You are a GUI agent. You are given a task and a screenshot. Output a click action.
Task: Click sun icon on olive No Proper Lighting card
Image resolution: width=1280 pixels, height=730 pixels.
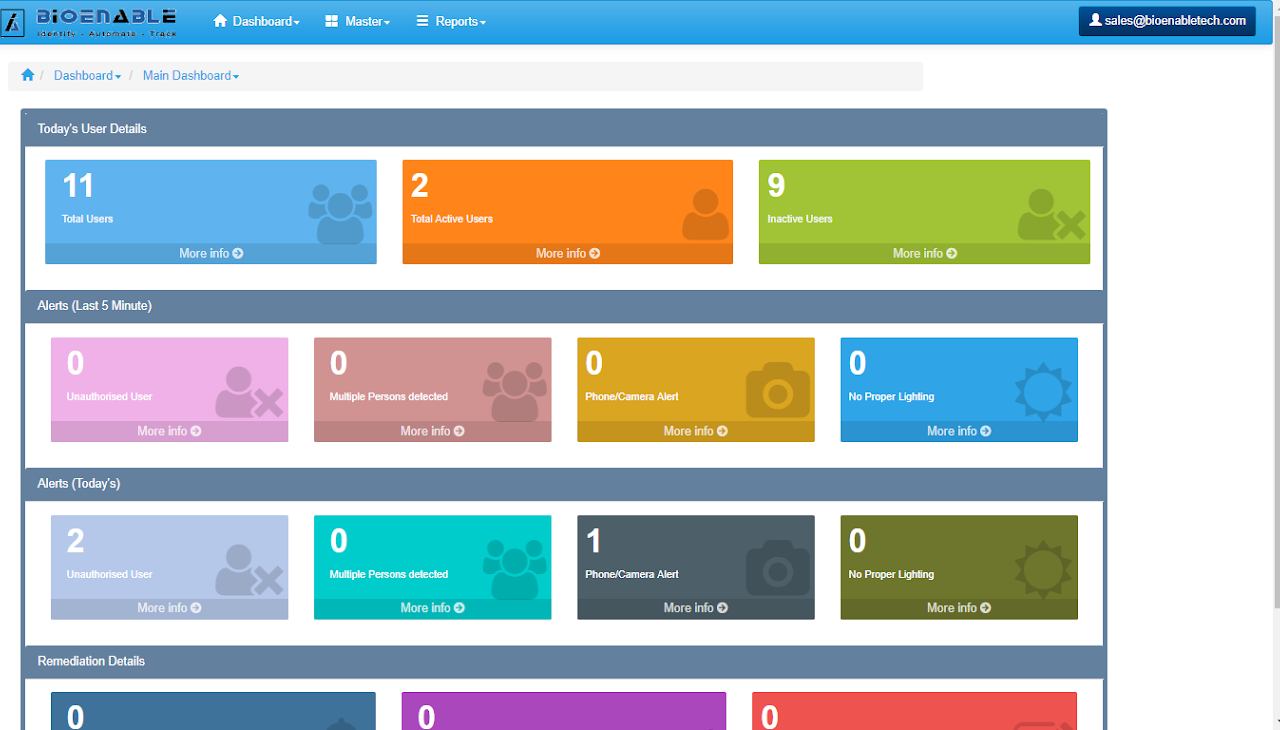pos(1042,569)
